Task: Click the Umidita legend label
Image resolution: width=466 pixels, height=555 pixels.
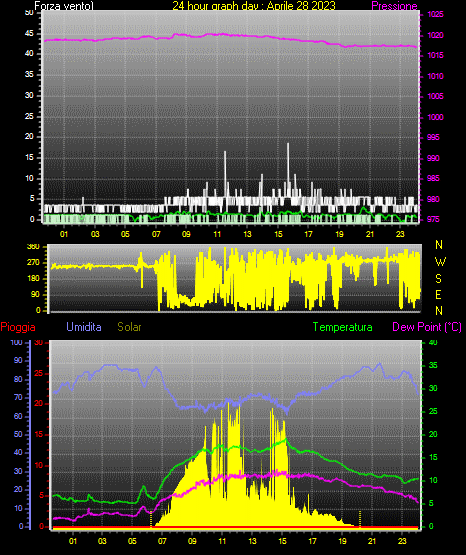Action: 84,327
